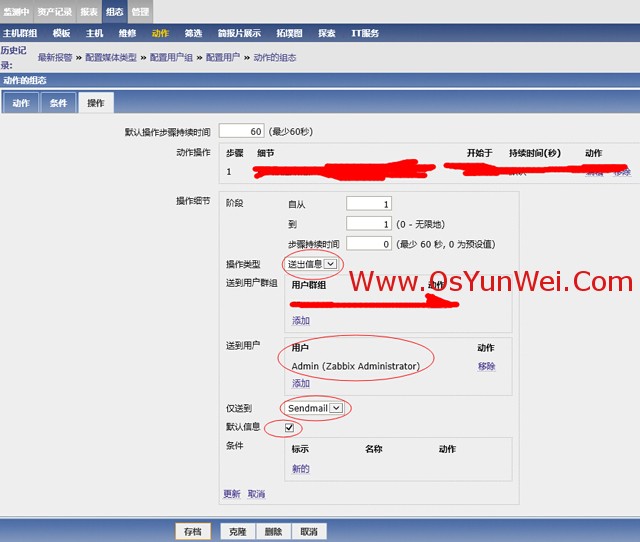Open the 报表 top menu
Screen dimensions: 640x542
click(x=89, y=11)
